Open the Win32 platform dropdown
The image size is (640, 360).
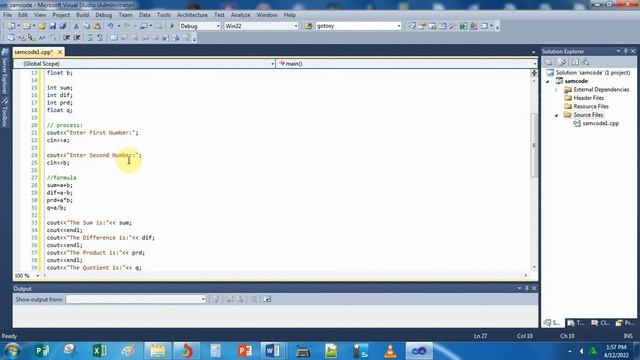coord(296,26)
